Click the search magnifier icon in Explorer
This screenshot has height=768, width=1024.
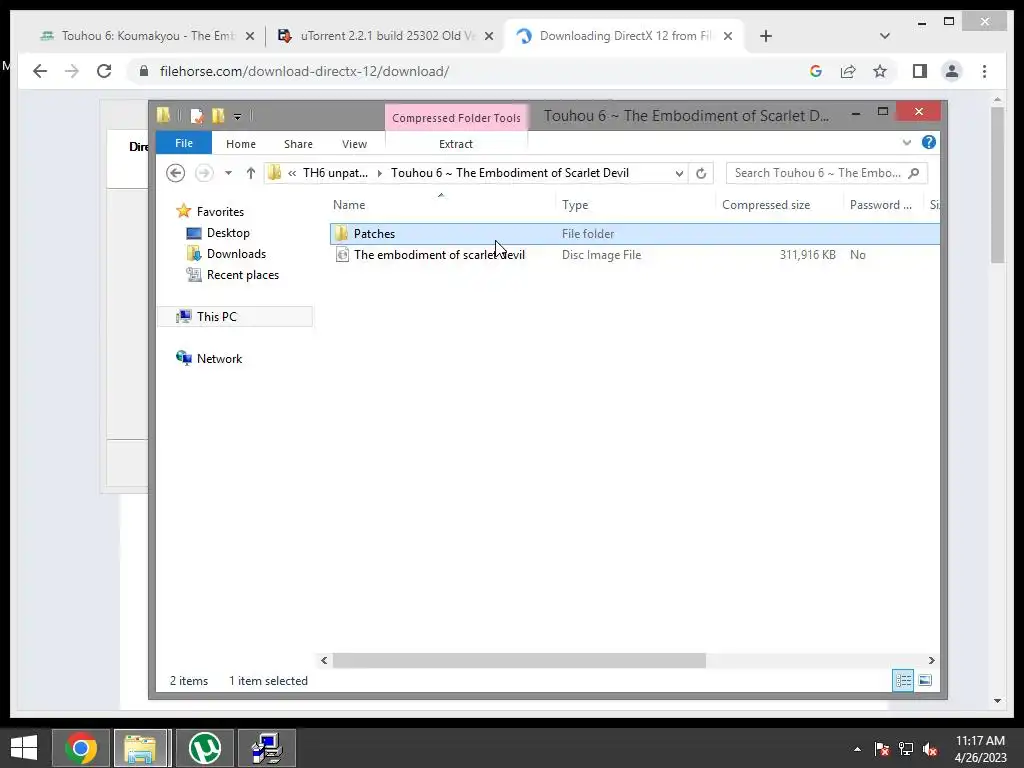(x=914, y=173)
